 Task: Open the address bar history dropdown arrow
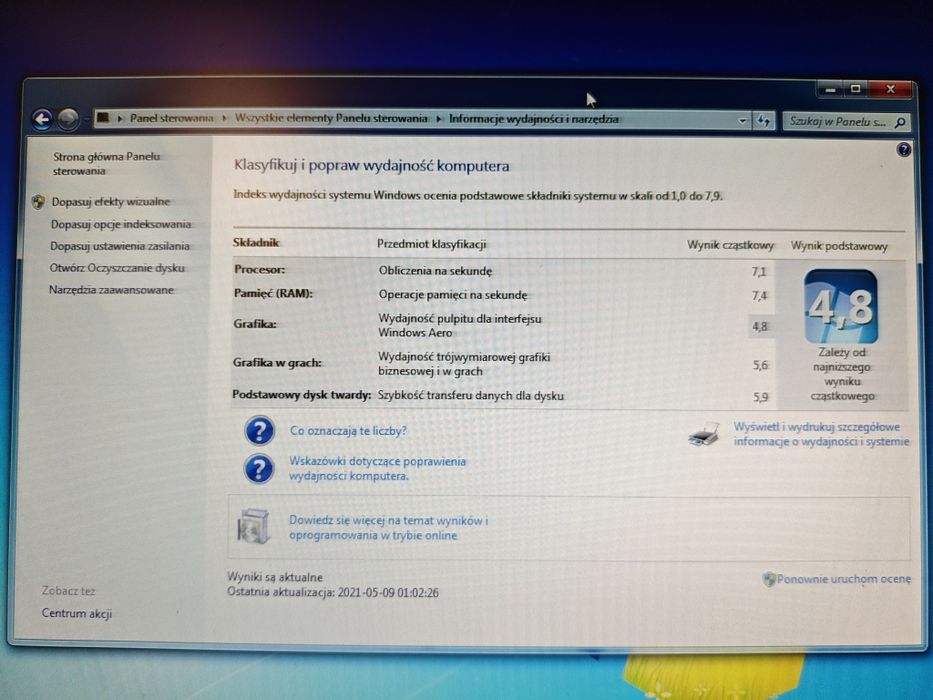coord(742,121)
